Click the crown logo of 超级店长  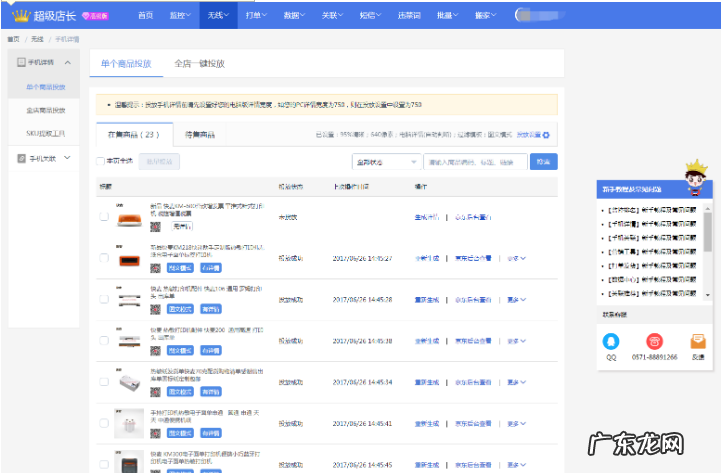tap(21, 16)
